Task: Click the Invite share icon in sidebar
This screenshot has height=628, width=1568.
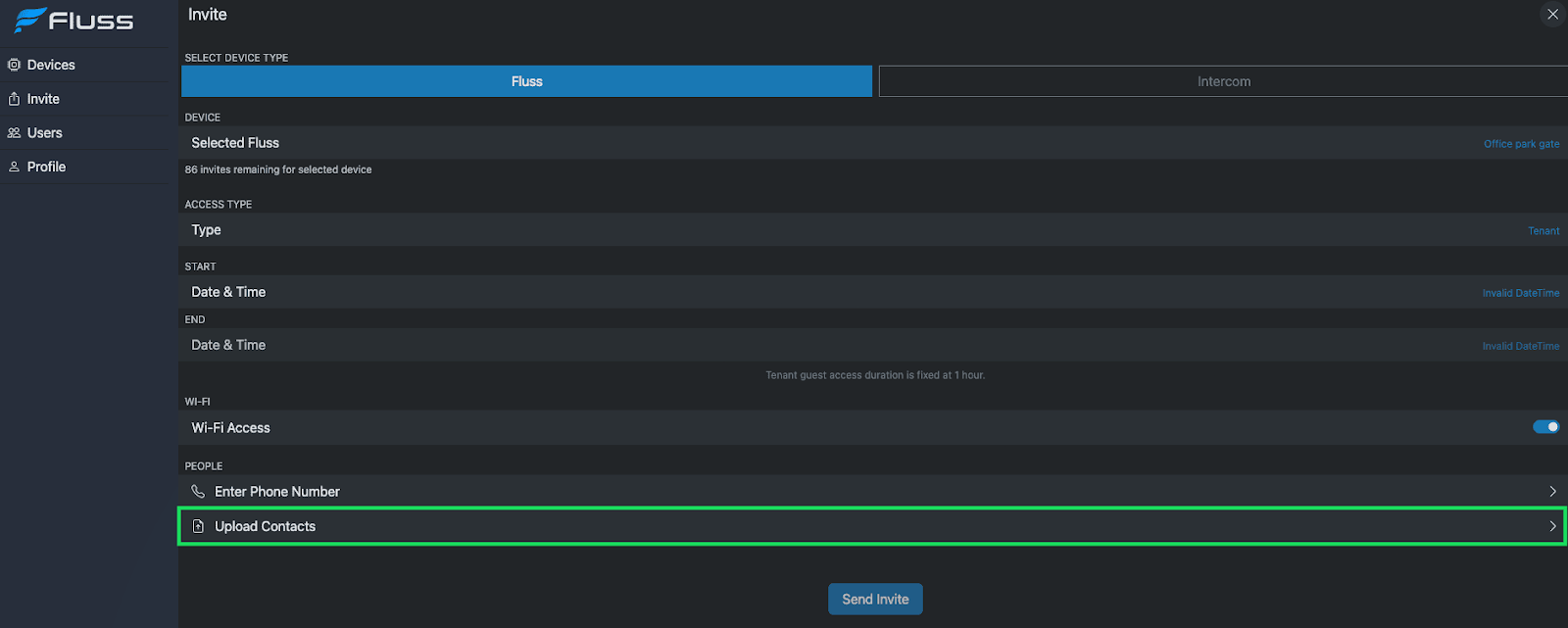Action: [x=14, y=99]
